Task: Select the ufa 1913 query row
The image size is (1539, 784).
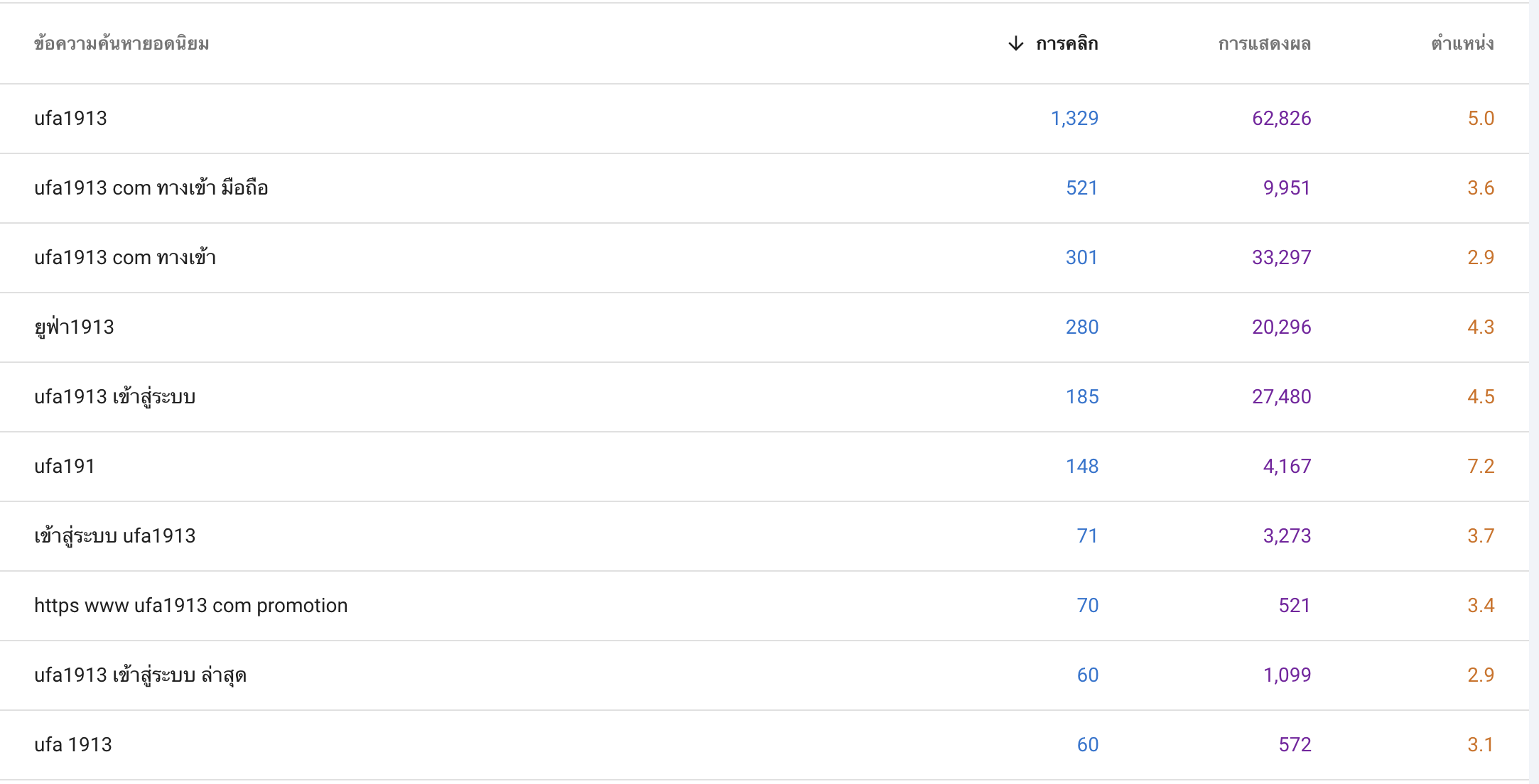Action: pyautogui.click(x=765, y=745)
